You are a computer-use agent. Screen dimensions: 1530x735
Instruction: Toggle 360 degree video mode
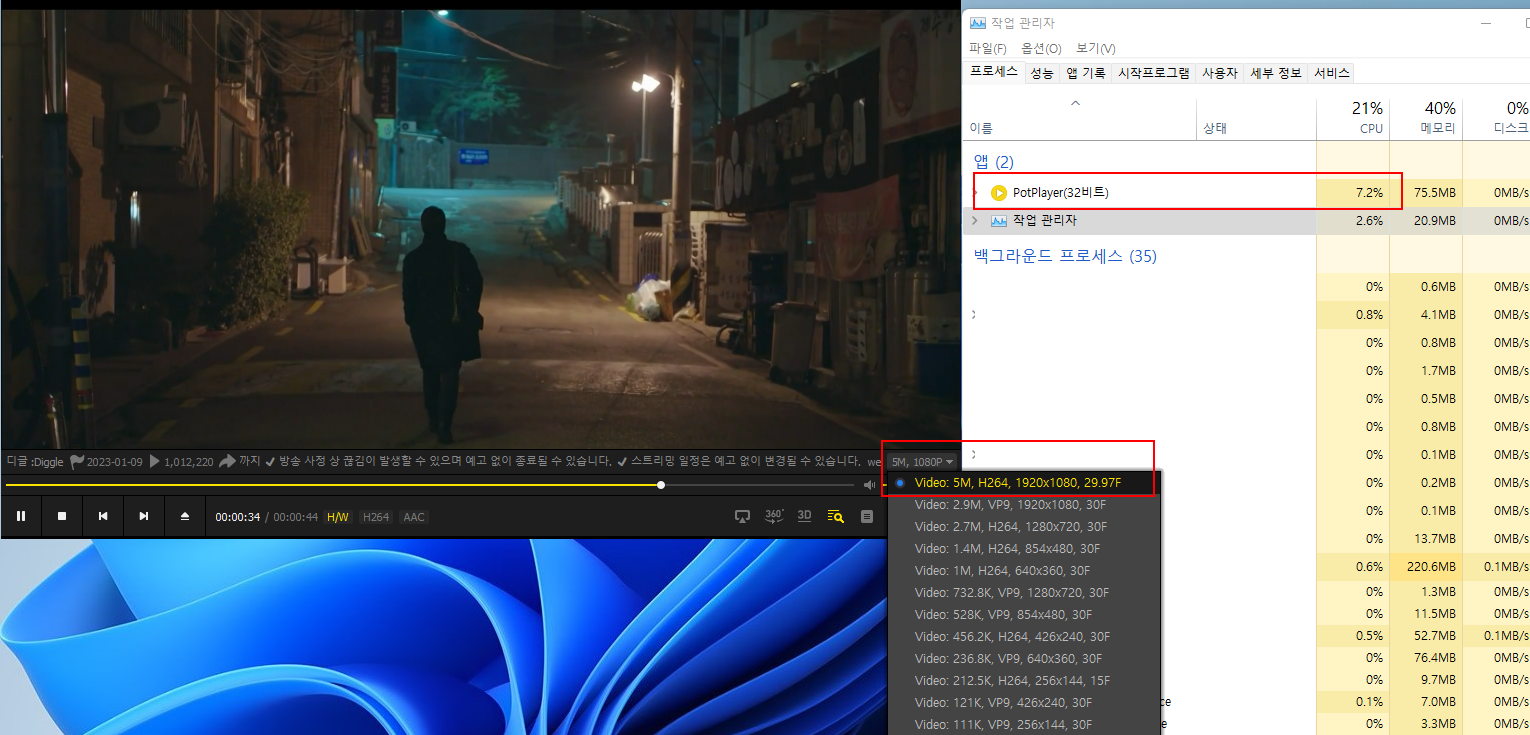pos(774,516)
